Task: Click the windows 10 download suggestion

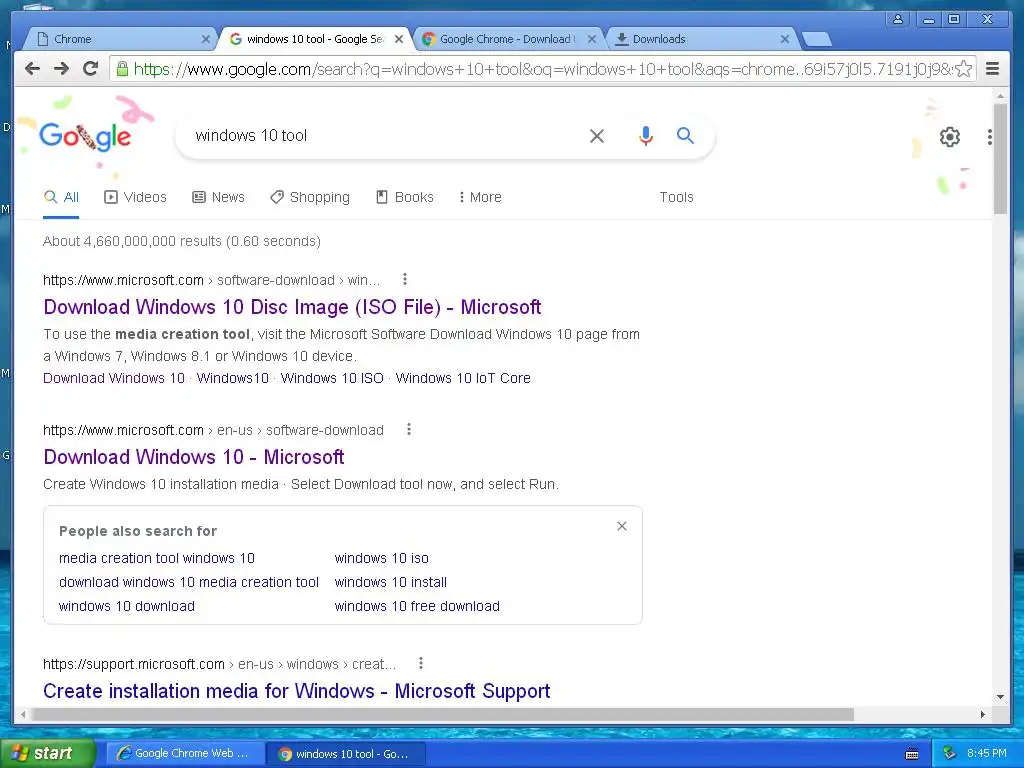Action: tap(127, 607)
